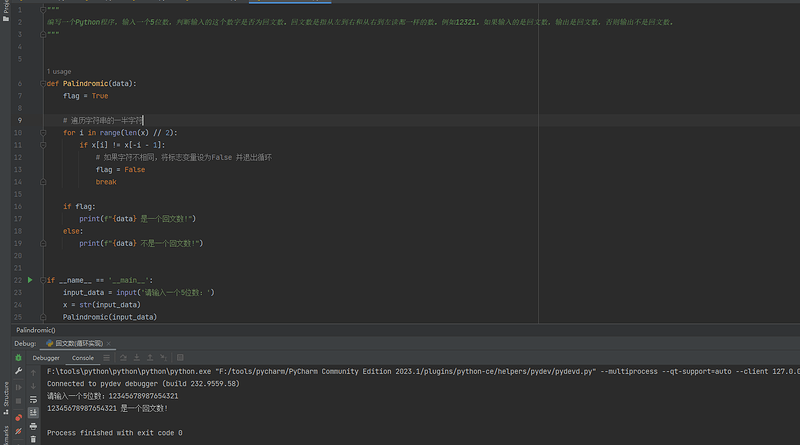Click the Down the Stack Trace arrow
Screen dimensions: 800x445
tap(33, 386)
